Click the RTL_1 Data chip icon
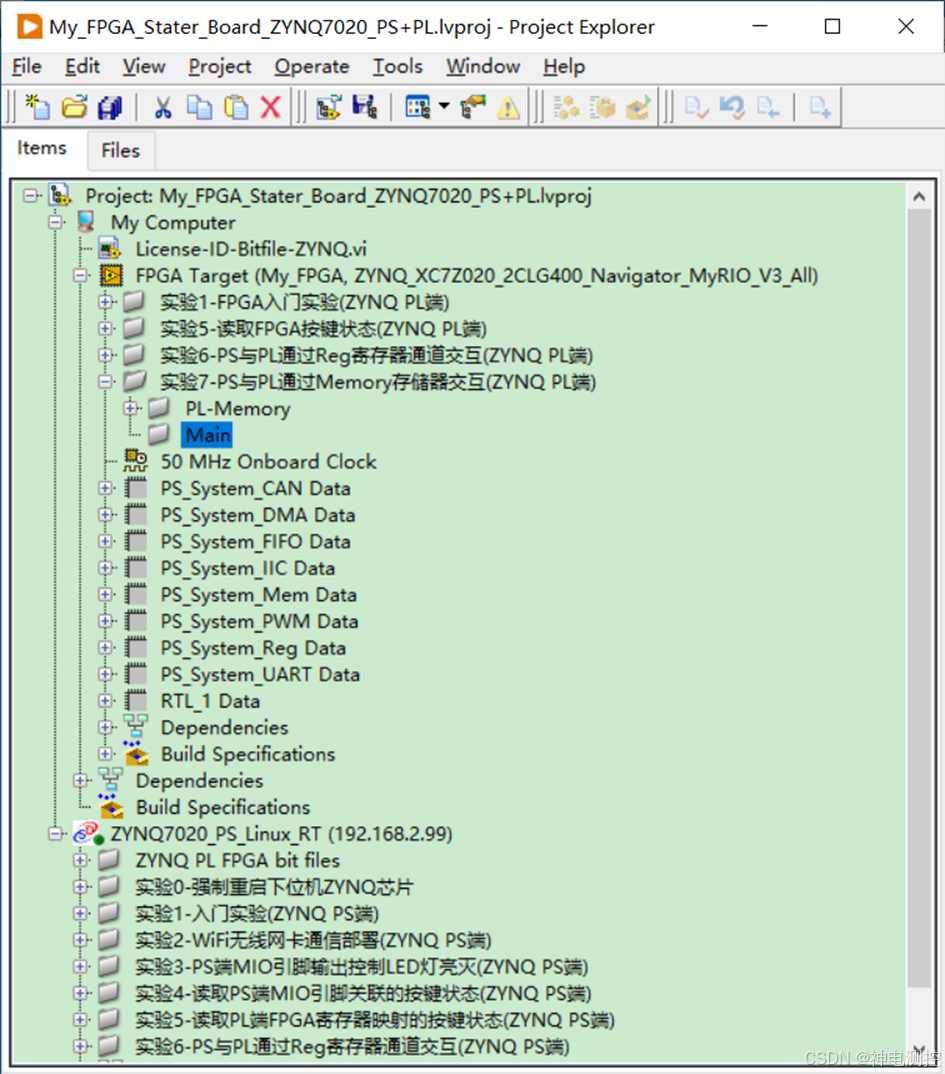Viewport: 945px width, 1074px height. (136, 701)
